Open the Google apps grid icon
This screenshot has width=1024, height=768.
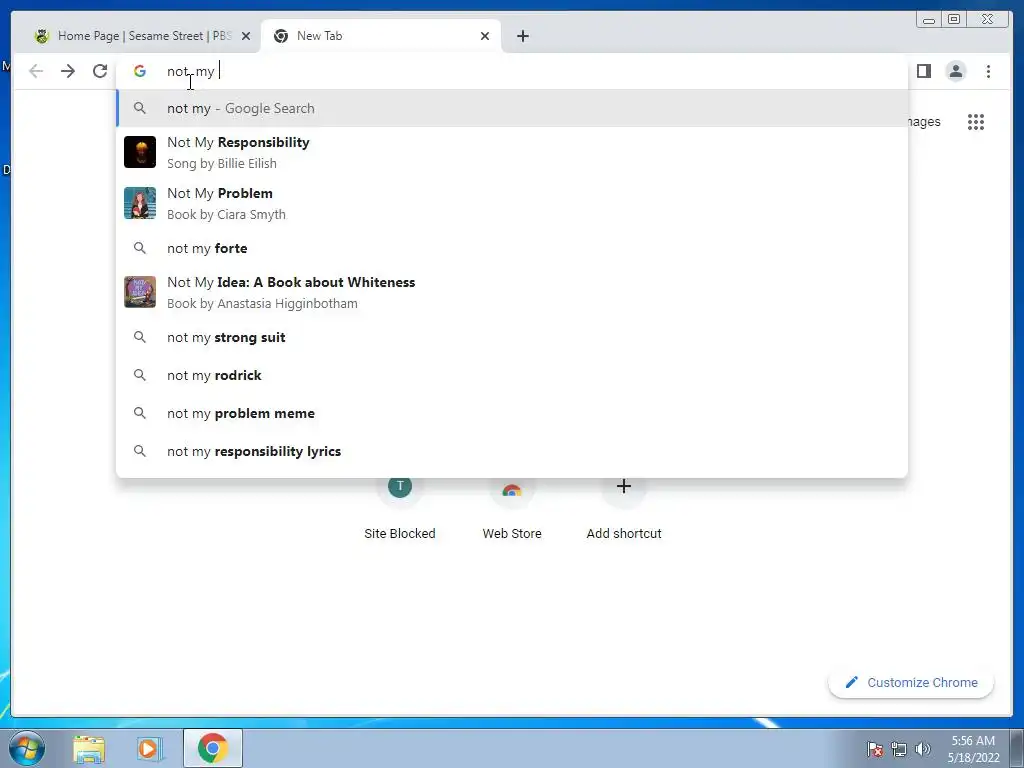coord(976,122)
